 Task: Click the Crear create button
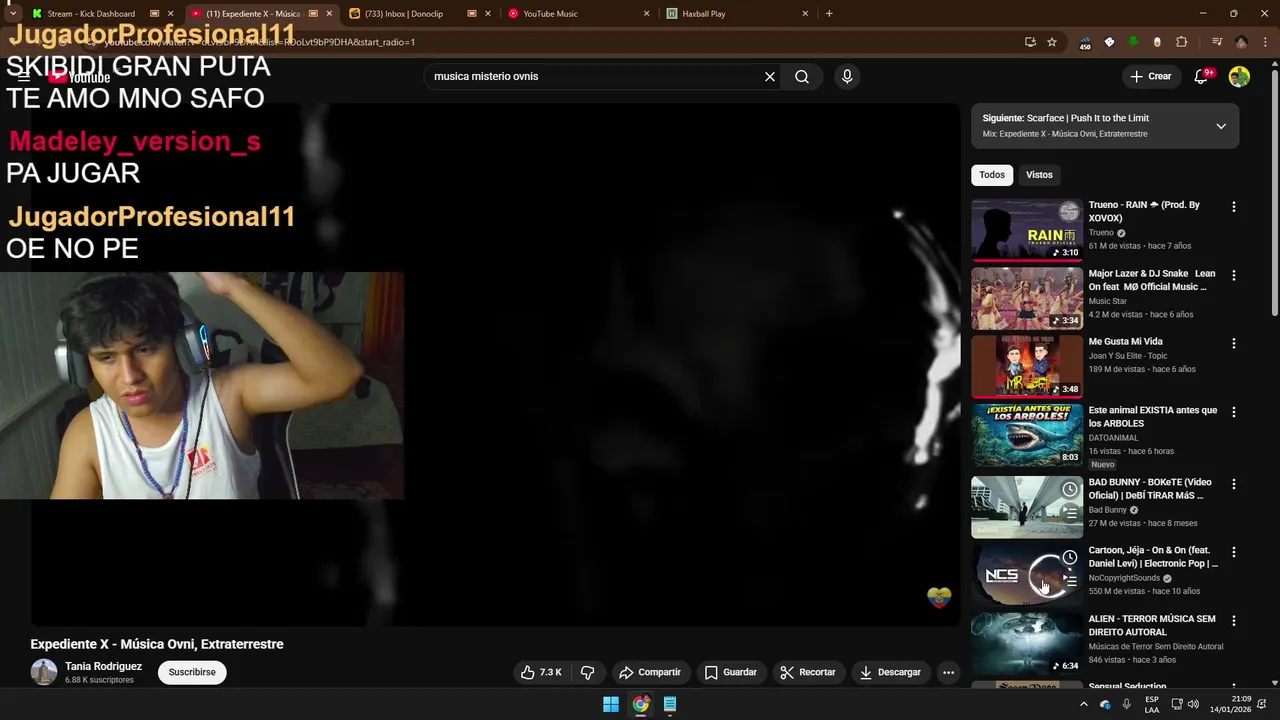pyautogui.click(x=1150, y=76)
